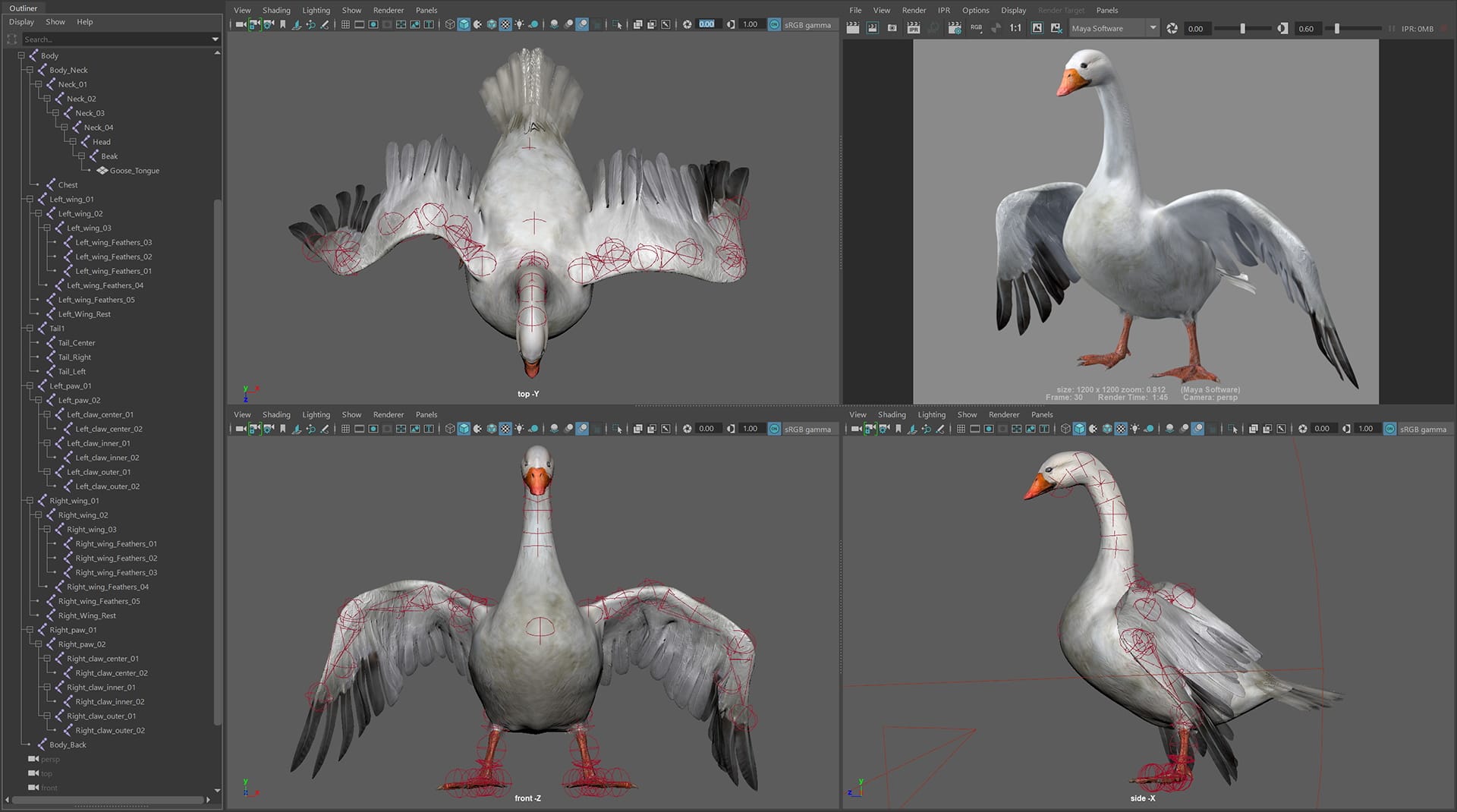This screenshot has width=1457, height=812.
Task: Select Left_Wing_Rest in Outliner
Action: [84, 314]
